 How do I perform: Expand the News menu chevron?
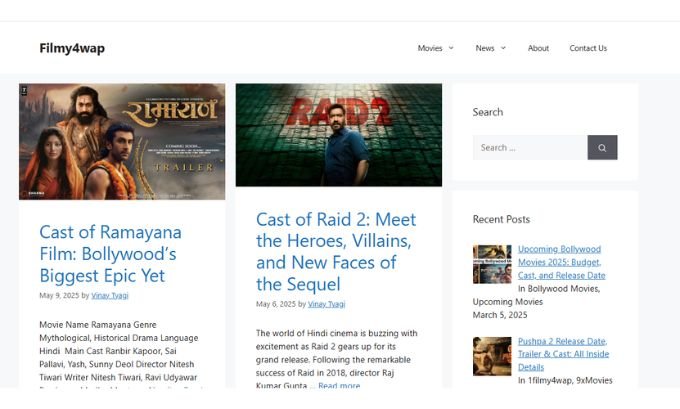coord(503,48)
